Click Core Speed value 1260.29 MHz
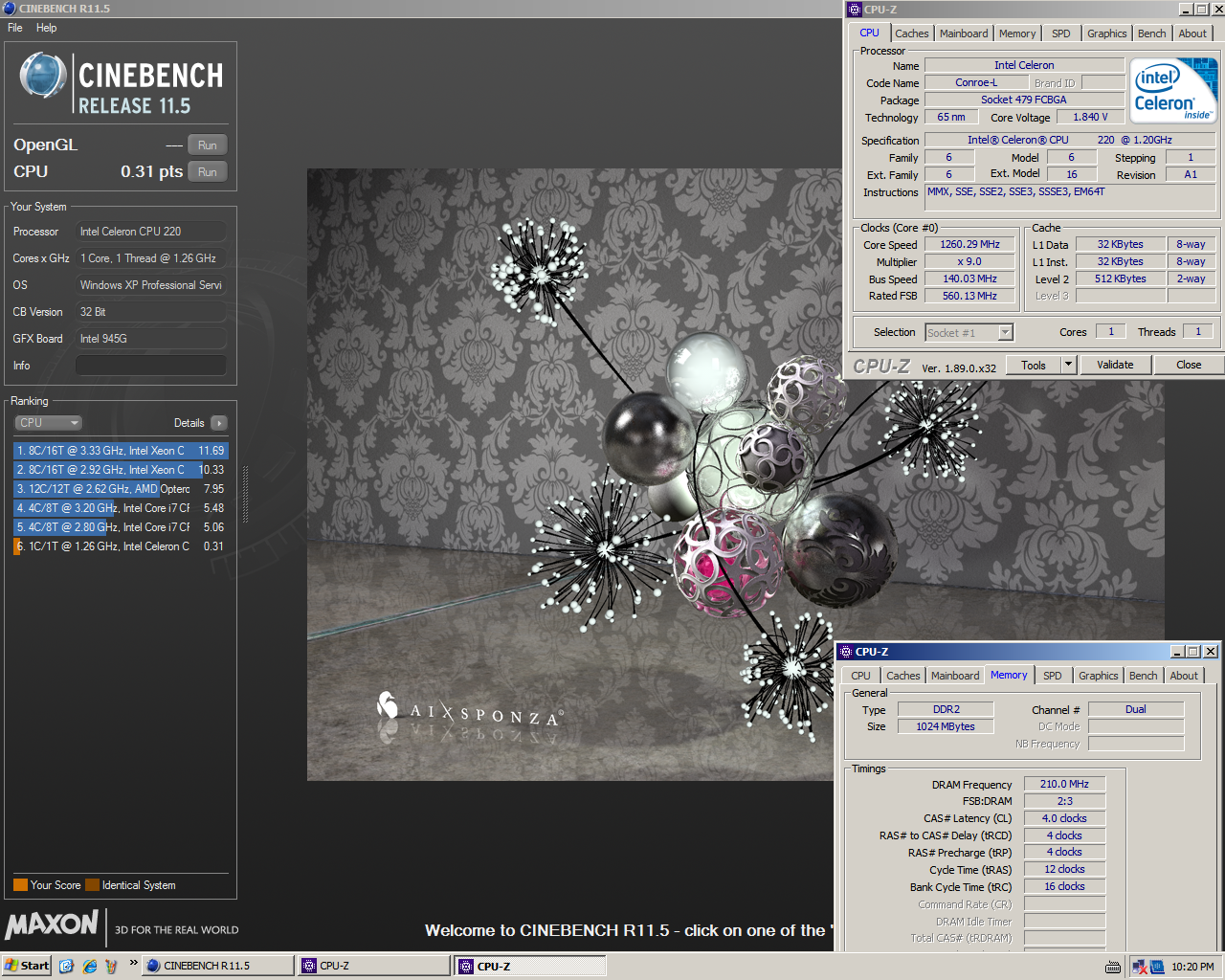 pyautogui.click(x=969, y=244)
